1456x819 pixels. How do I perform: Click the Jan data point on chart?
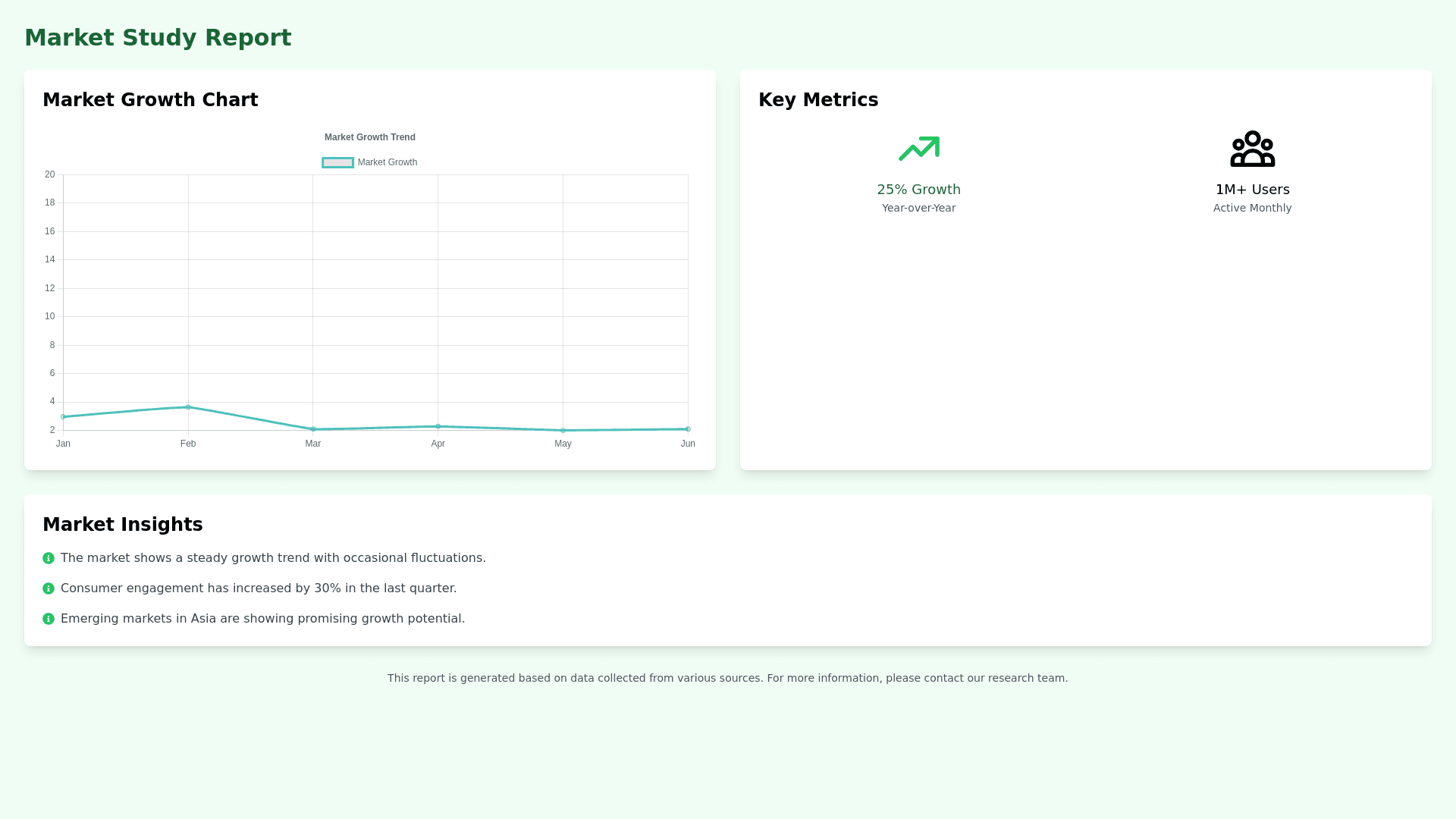click(x=63, y=417)
